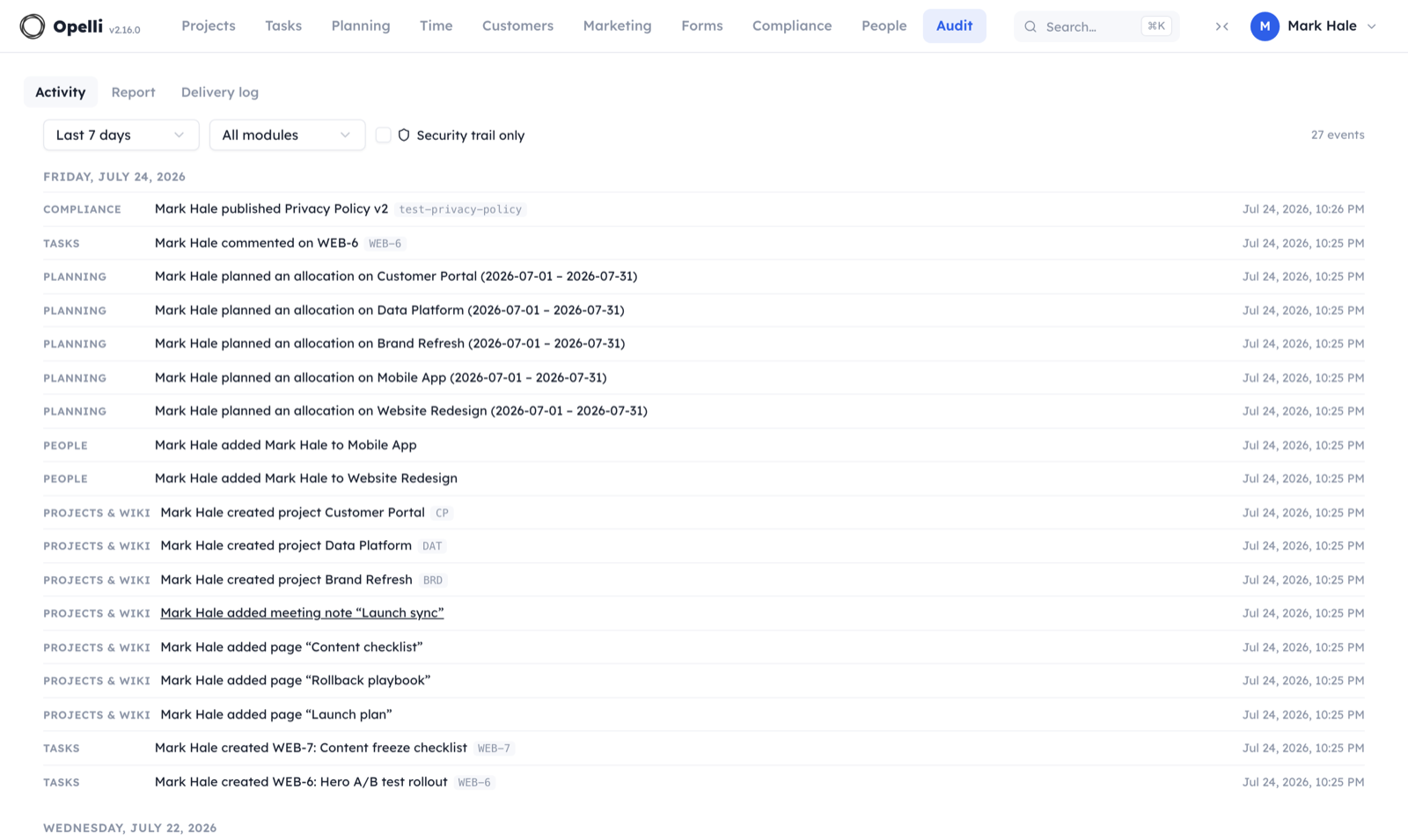
Task: Open the Customer Portal allocation event
Action: (x=396, y=276)
